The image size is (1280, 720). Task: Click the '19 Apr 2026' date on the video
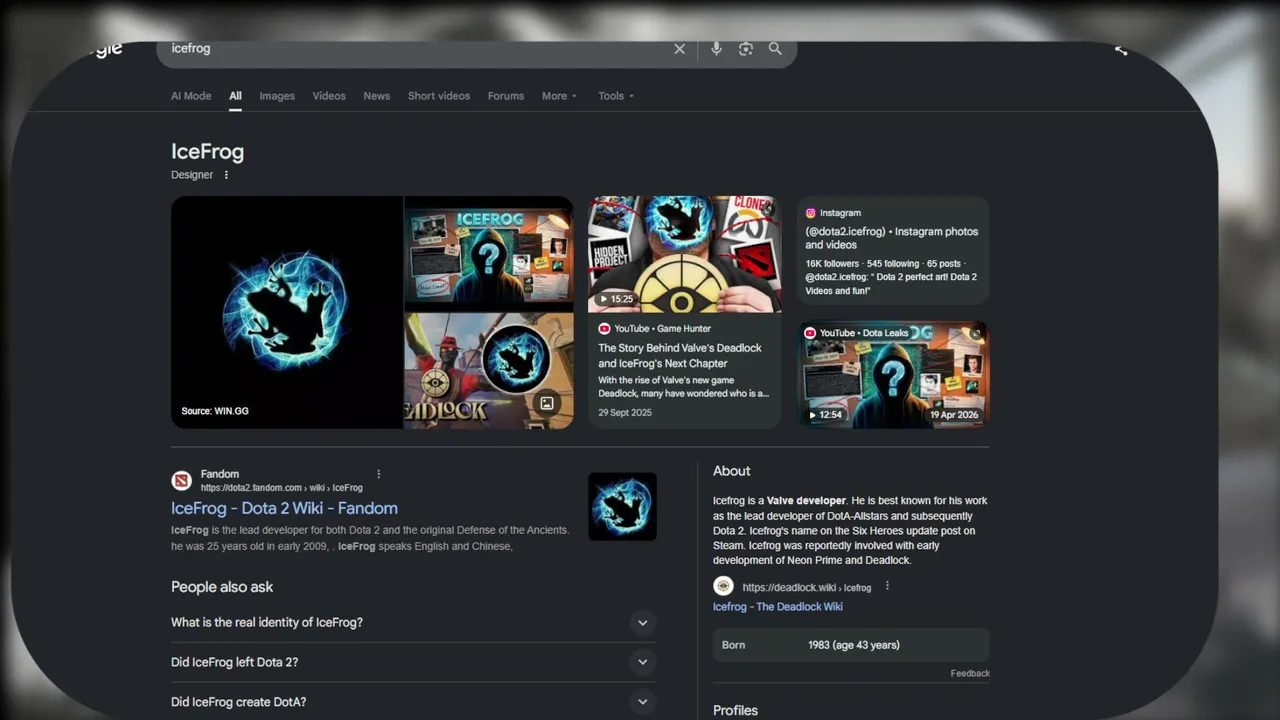point(954,415)
